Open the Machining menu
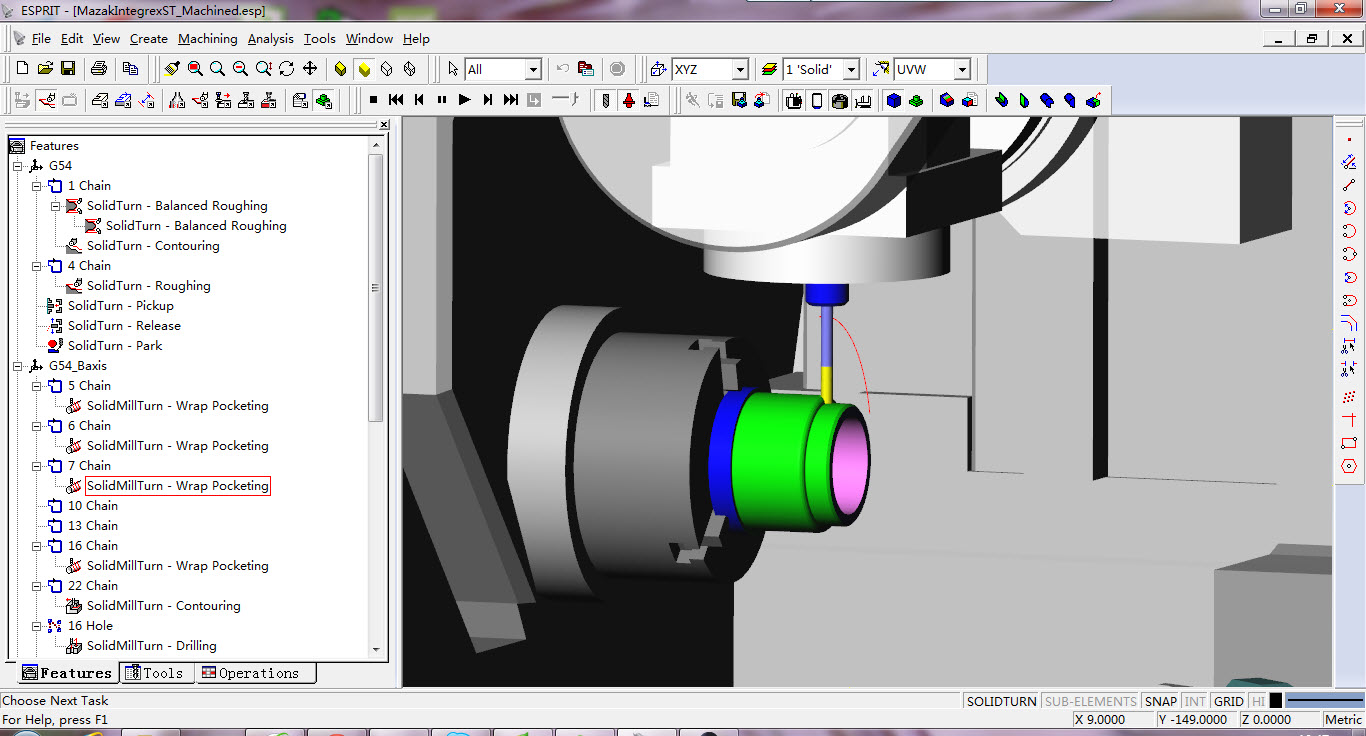The image size is (1366, 736). coord(208,39)
